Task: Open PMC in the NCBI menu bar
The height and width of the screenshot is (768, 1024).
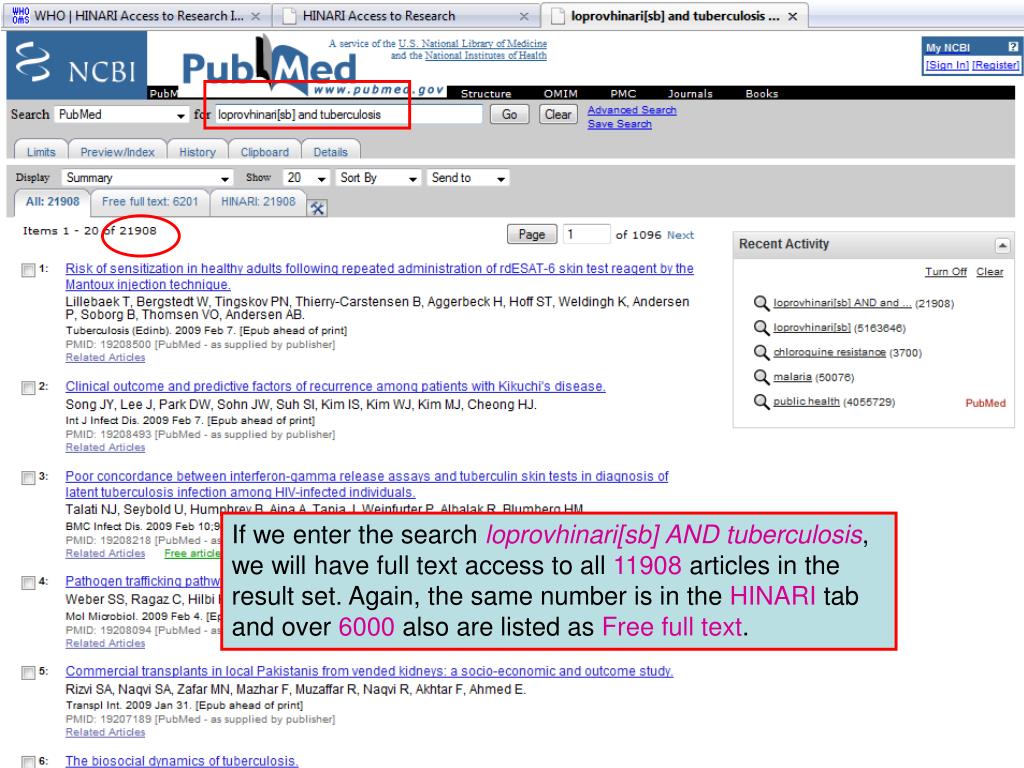Action: point(623,93)
